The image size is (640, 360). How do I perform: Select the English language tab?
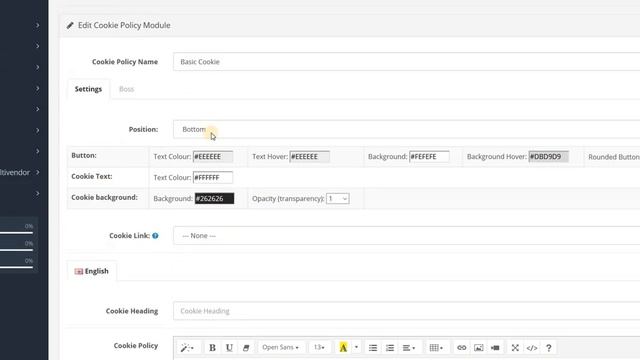pyautogui.click(x=92, y=271)
